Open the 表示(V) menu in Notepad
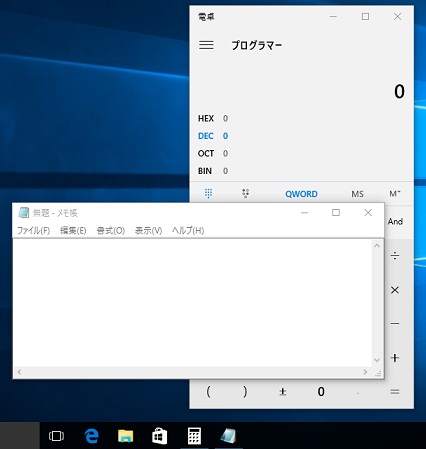Viewport: 426px width, 449px height. 148,230
